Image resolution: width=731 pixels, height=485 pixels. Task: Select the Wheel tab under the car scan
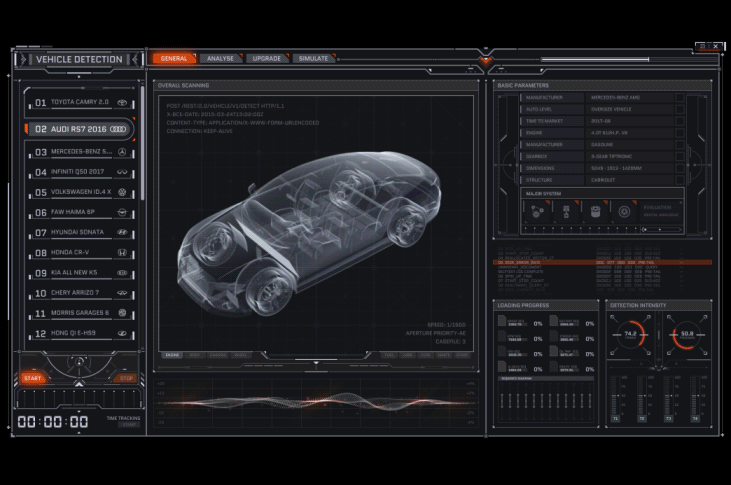coord(241,355)
